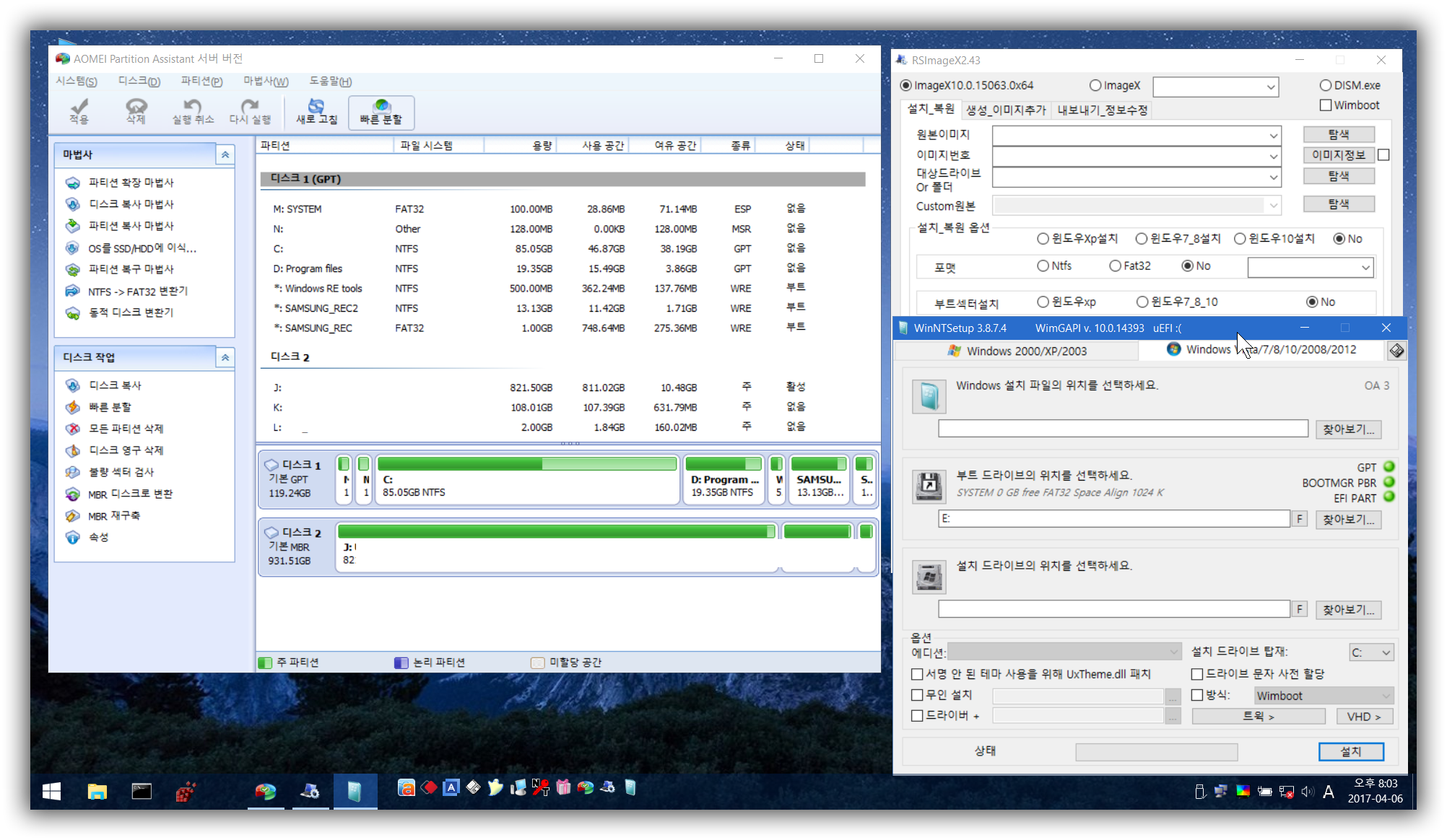The height and width of the screenshot is (840, 1447).
Task: Collapse the 디스크 작업 panel
Action: (x=225, y=357)
